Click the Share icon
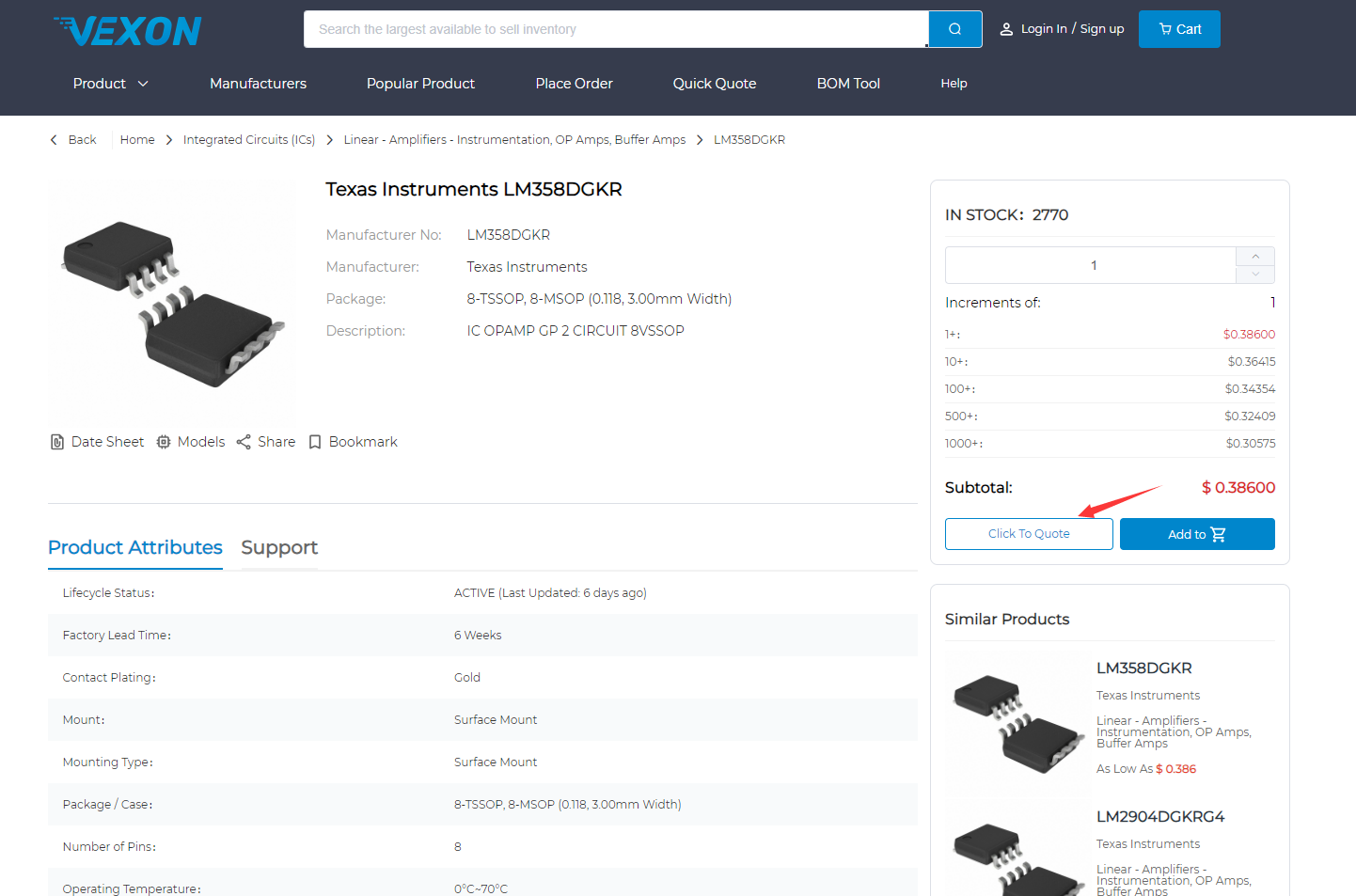 coord(244,442)
